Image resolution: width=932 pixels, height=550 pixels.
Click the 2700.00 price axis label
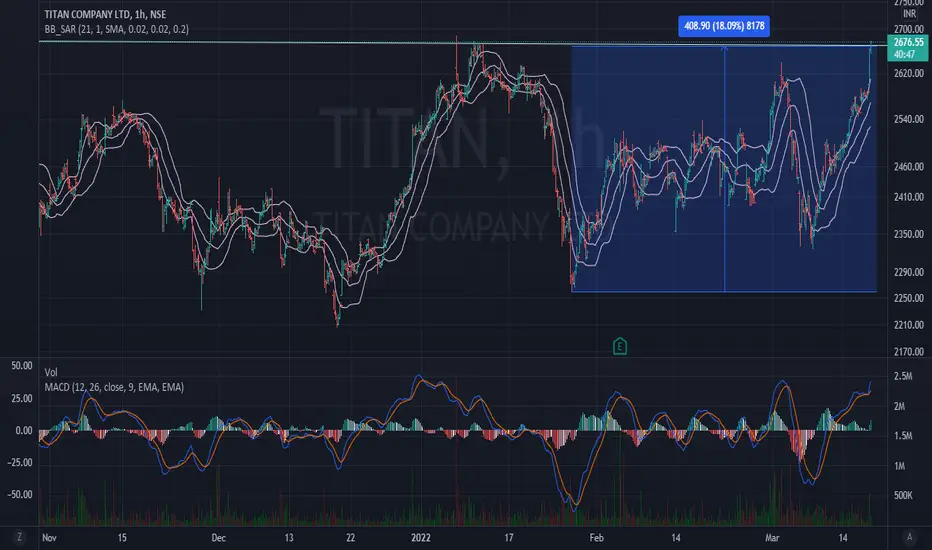(909, 29)
